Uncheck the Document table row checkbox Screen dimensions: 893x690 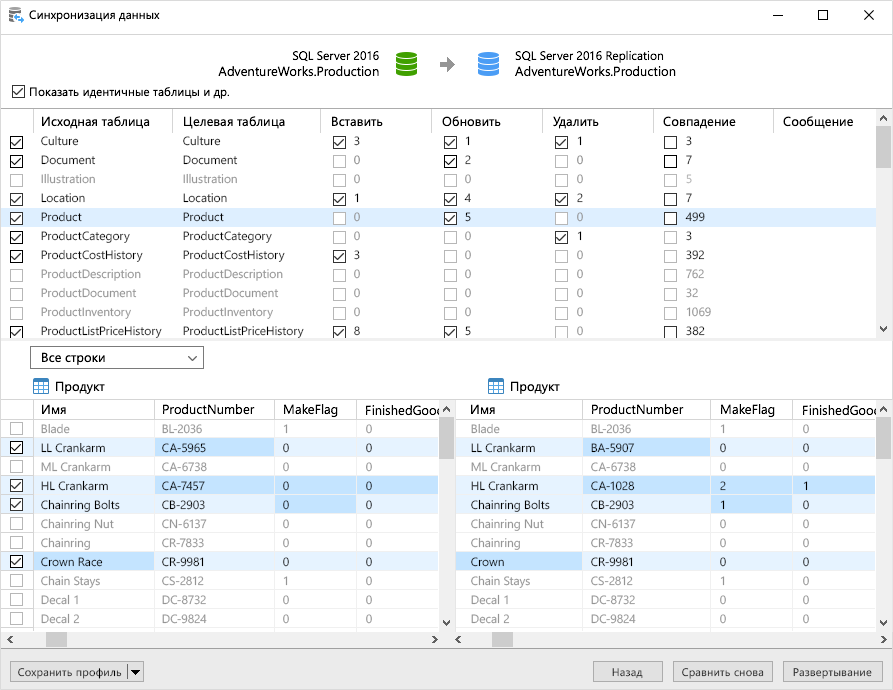click(x=17, y=161)
